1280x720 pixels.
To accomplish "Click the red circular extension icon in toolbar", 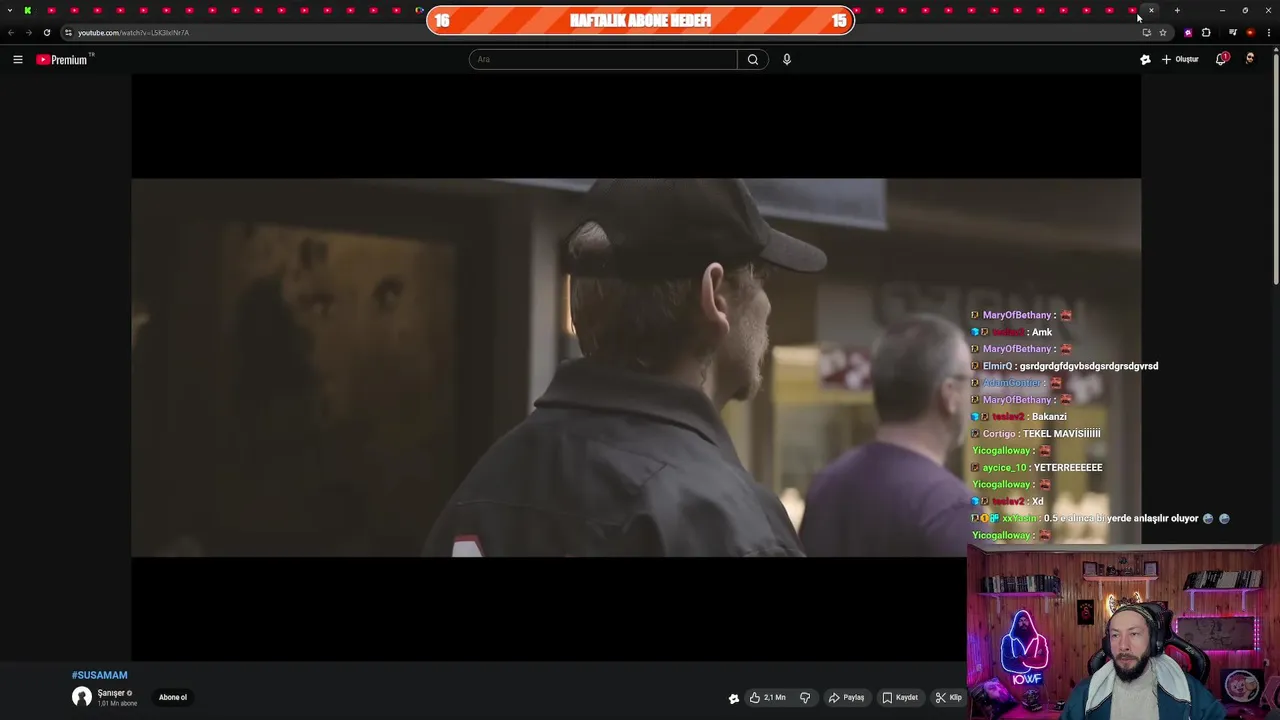I will (x=1250, y=32).
